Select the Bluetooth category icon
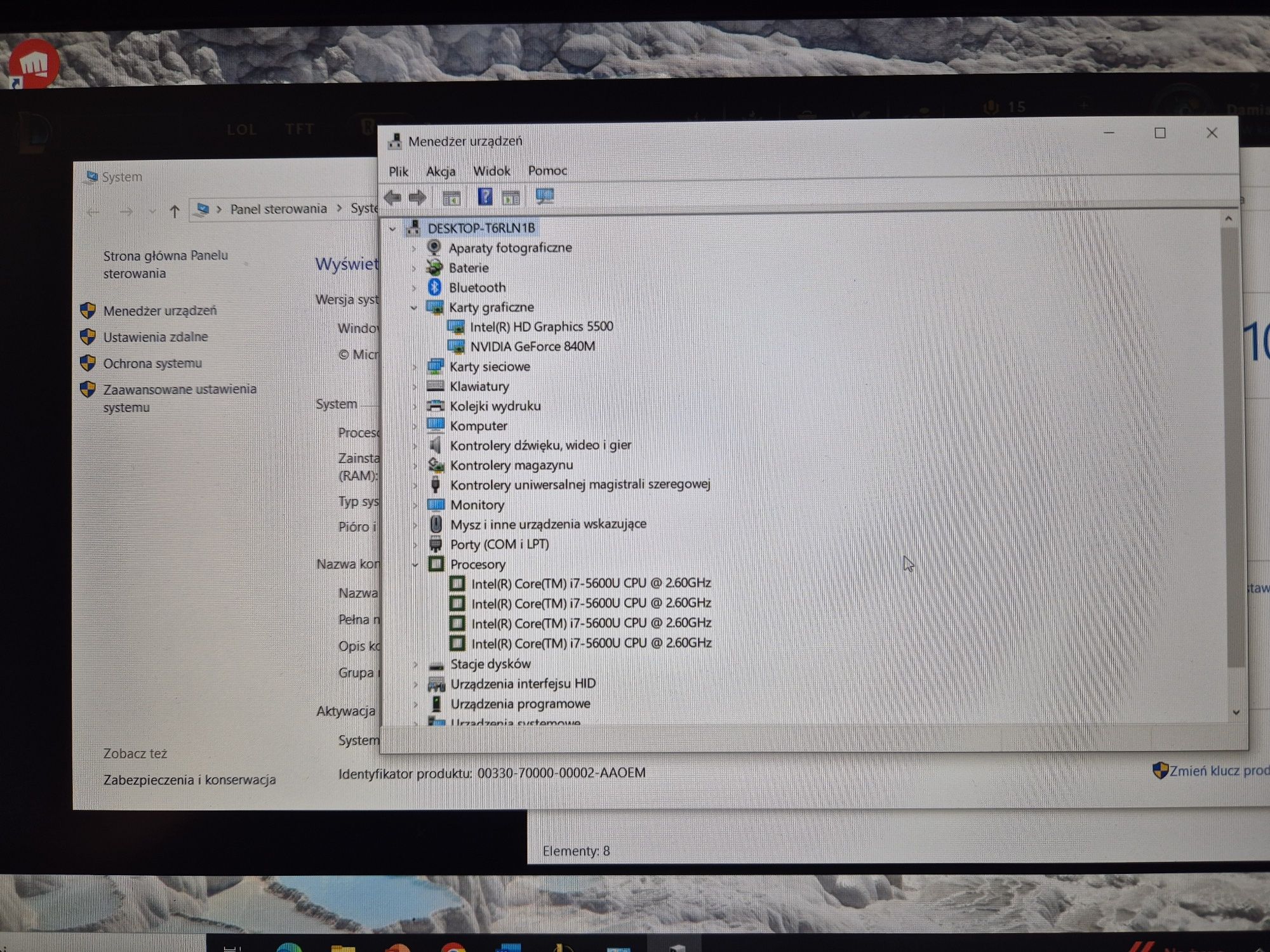Screen dimensions: 1270x952 point(434,287)
